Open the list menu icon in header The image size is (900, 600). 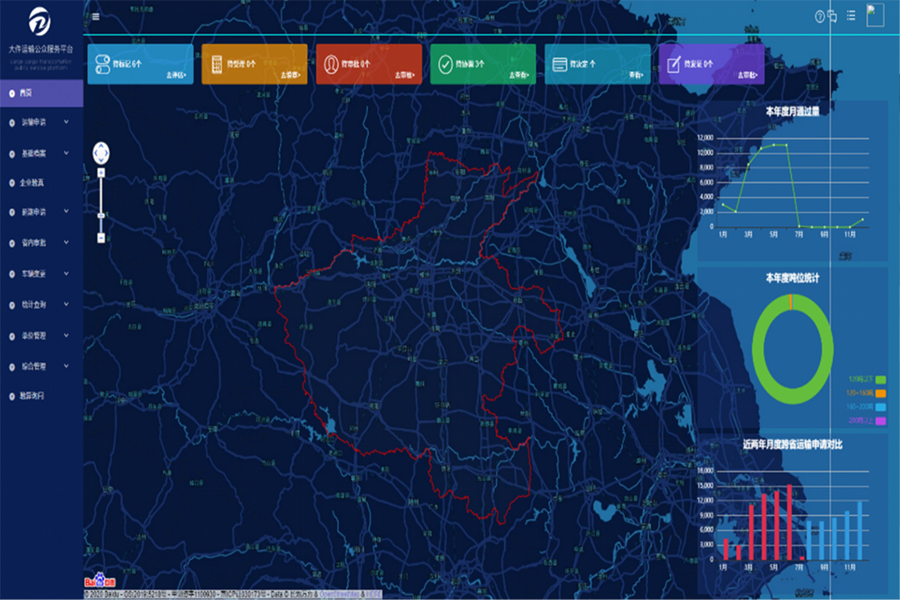click(851, 16)
